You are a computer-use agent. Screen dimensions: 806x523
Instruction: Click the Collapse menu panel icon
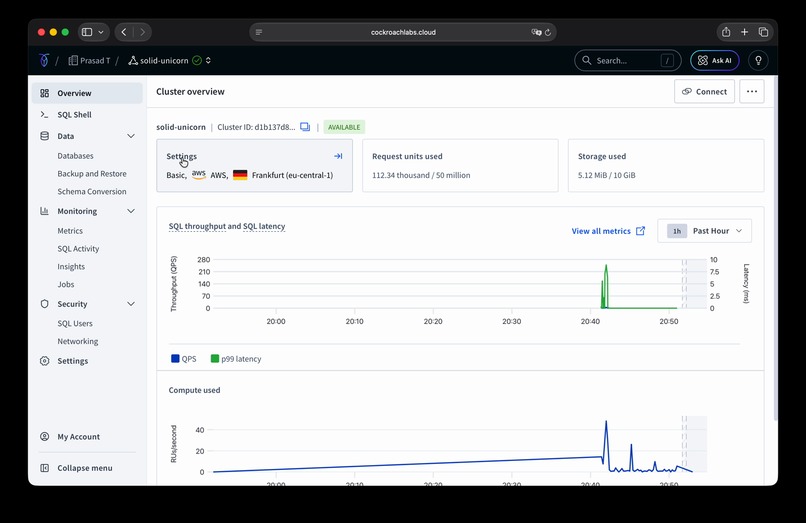click(x=45, y=468)
